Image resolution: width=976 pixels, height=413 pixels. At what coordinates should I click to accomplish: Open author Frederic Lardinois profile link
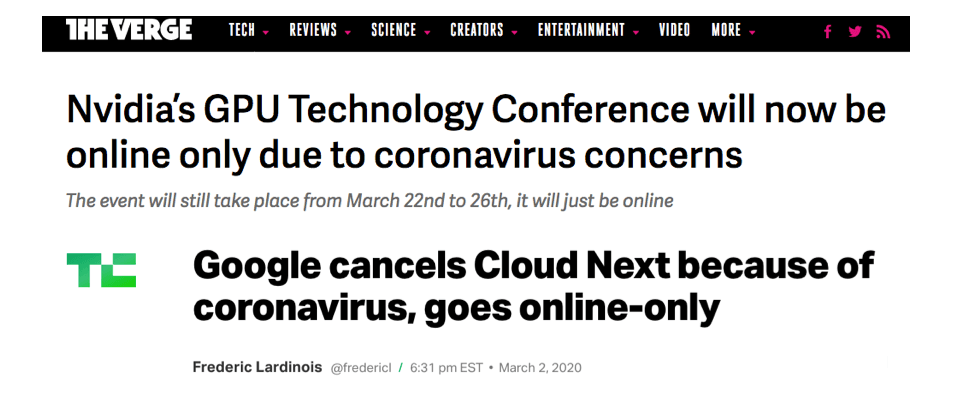[257, 367]
